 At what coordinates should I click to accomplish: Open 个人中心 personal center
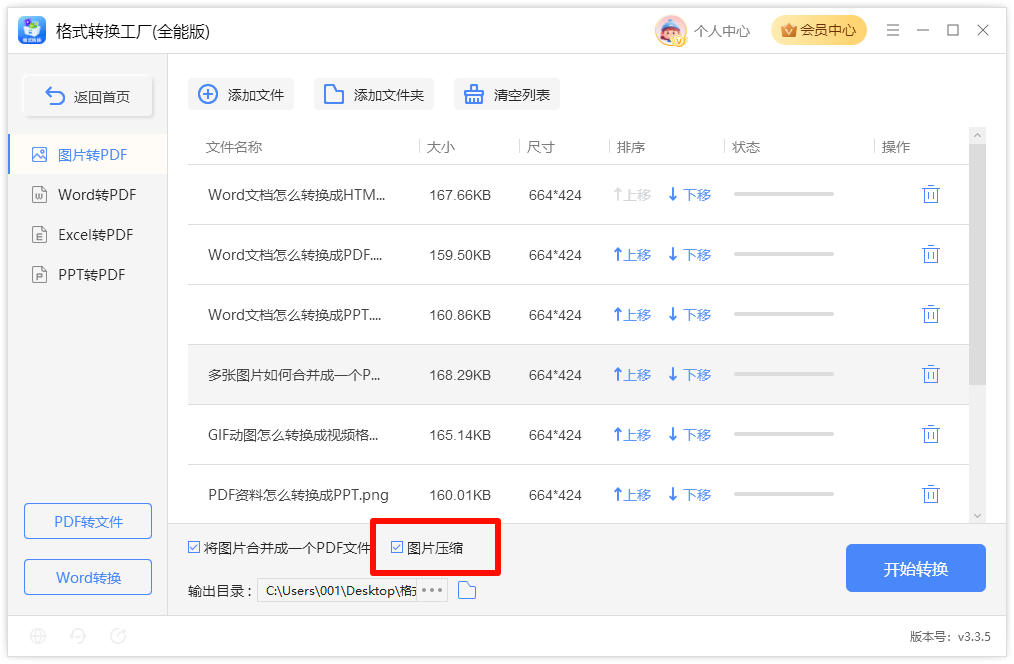[x=722, y=31]
